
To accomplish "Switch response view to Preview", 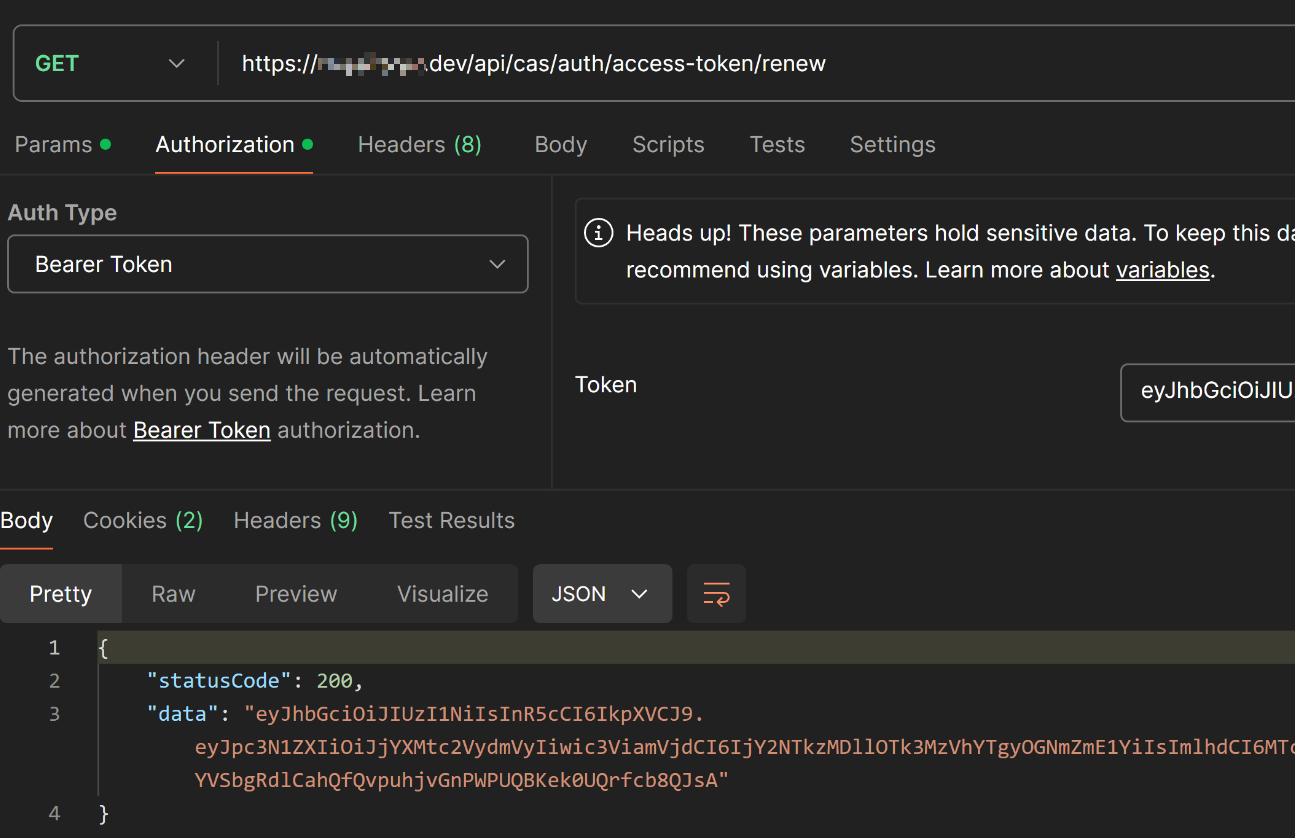I will click(296, 594).
